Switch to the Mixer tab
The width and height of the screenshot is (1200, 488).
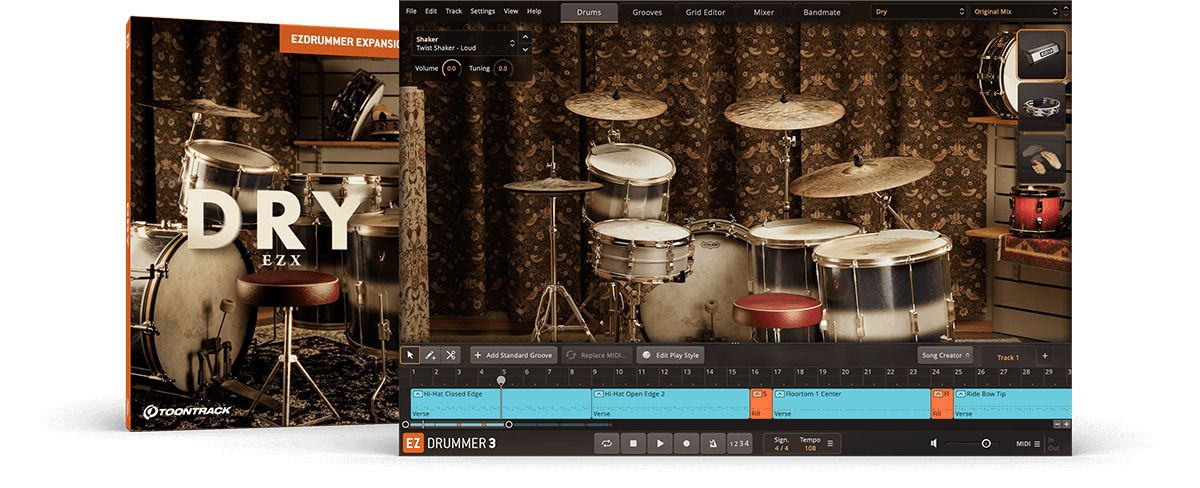[763, 12]
